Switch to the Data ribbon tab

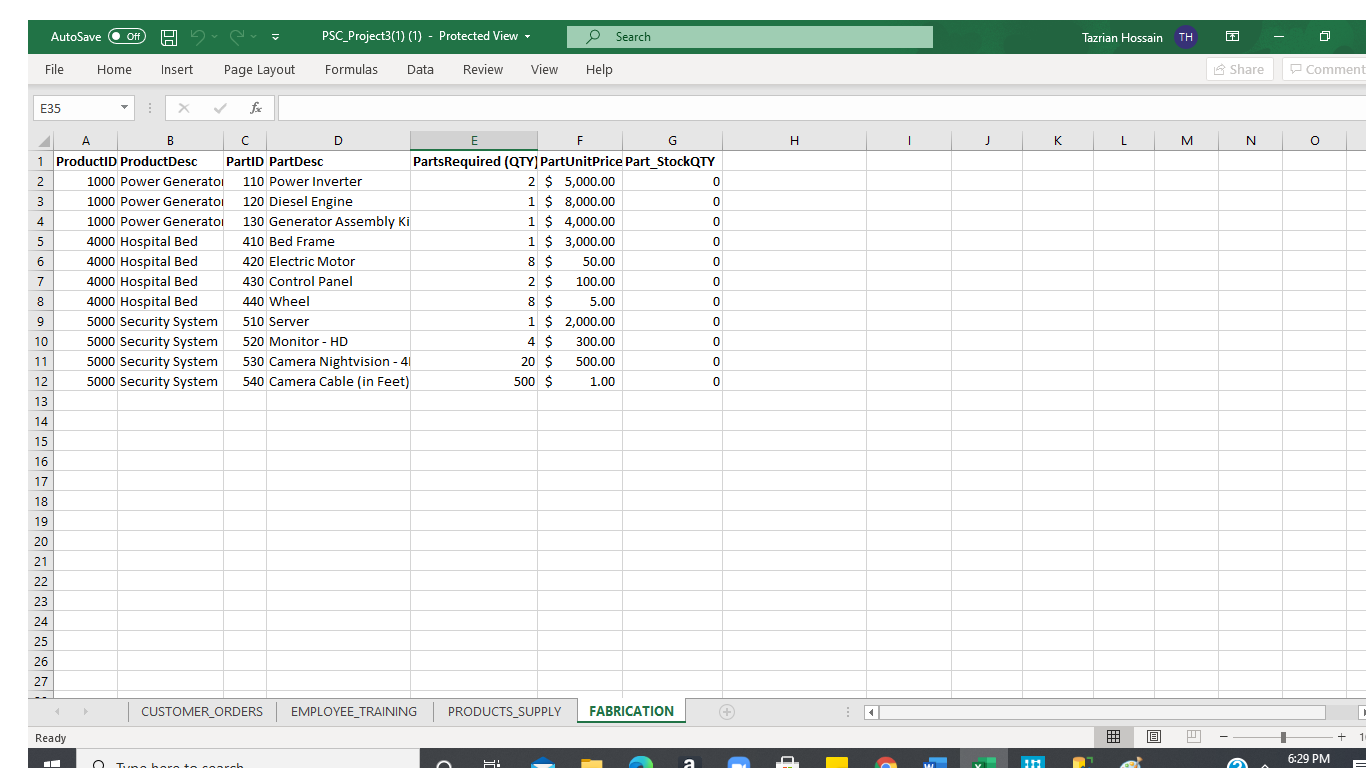420,69
